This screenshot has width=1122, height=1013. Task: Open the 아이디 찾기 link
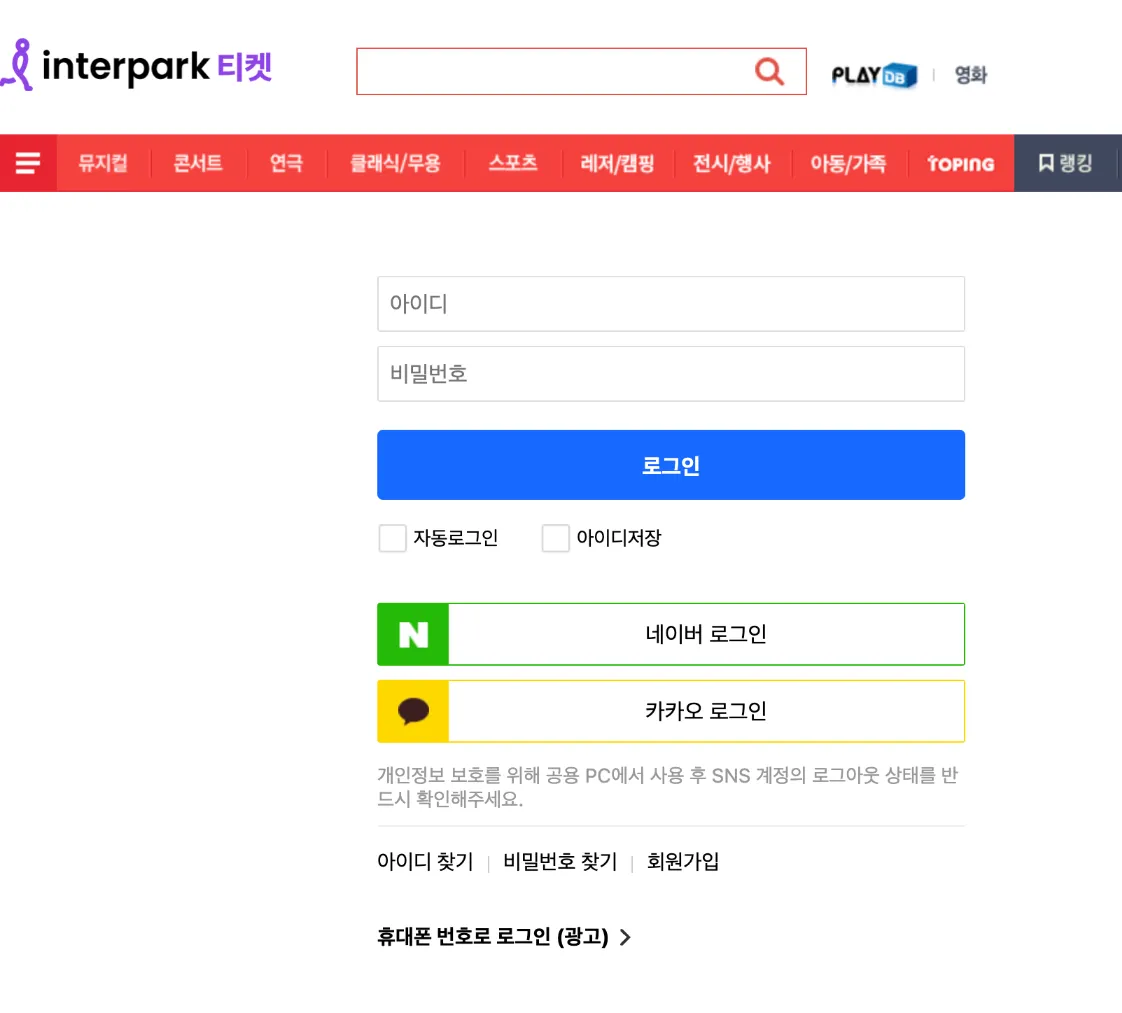pyautogui.click(x=425, y=861)
